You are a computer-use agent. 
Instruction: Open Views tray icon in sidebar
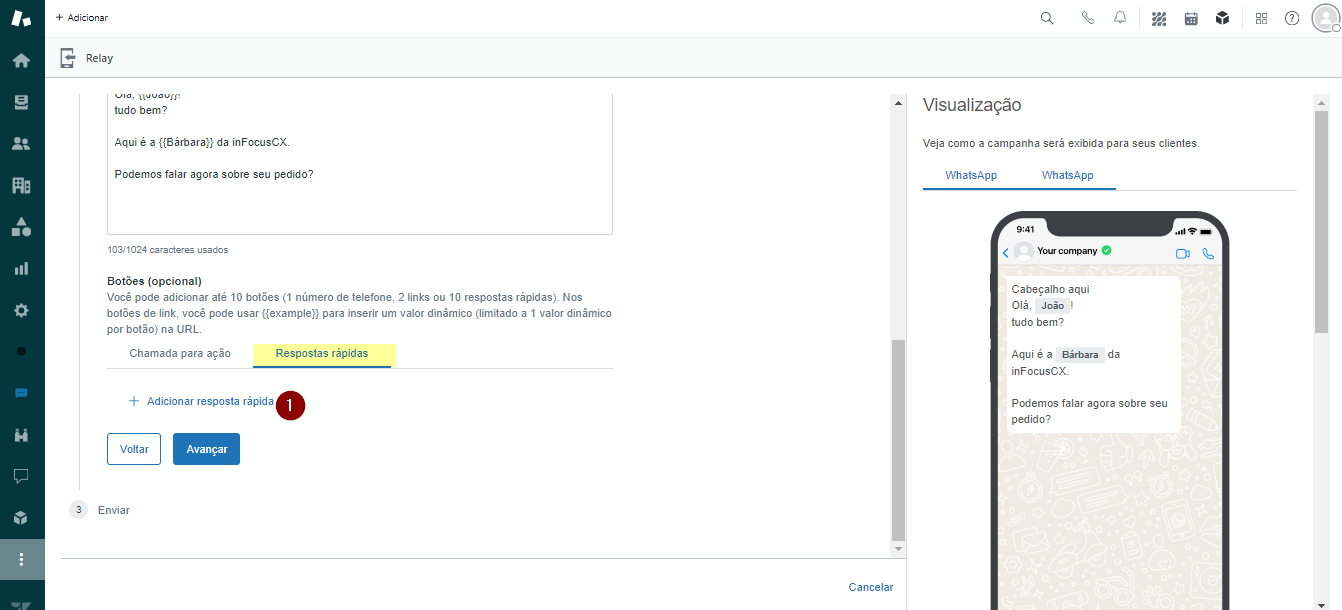click(x=21, y=102)
